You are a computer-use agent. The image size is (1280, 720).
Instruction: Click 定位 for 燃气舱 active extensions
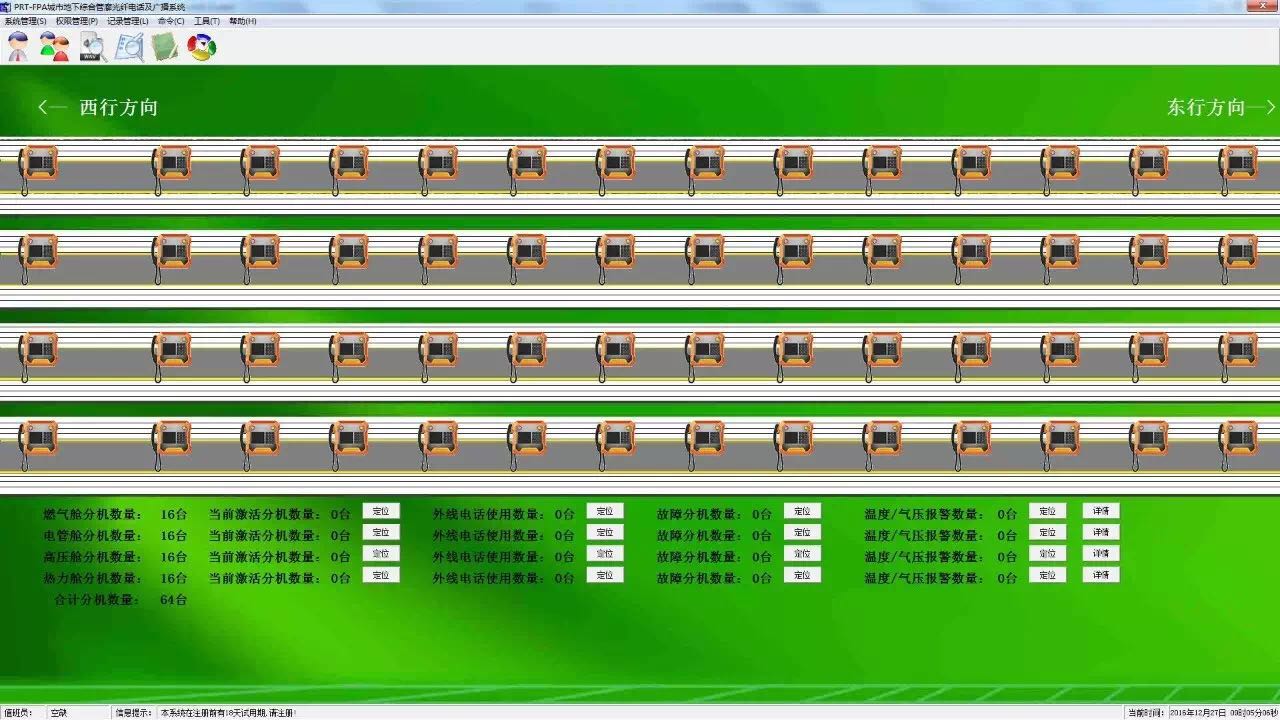pos(381,511)
